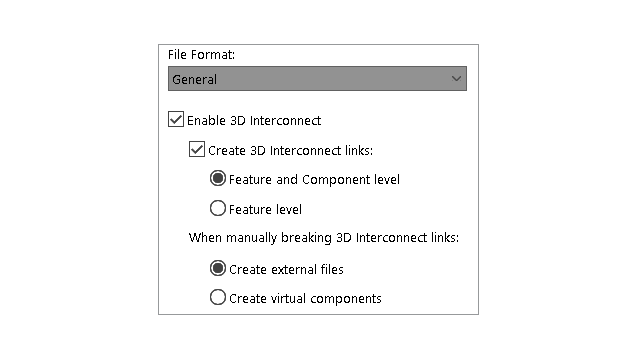The image size is (638, 360).
Task: Select the General text in the format selector
Action: pos(194,79)
